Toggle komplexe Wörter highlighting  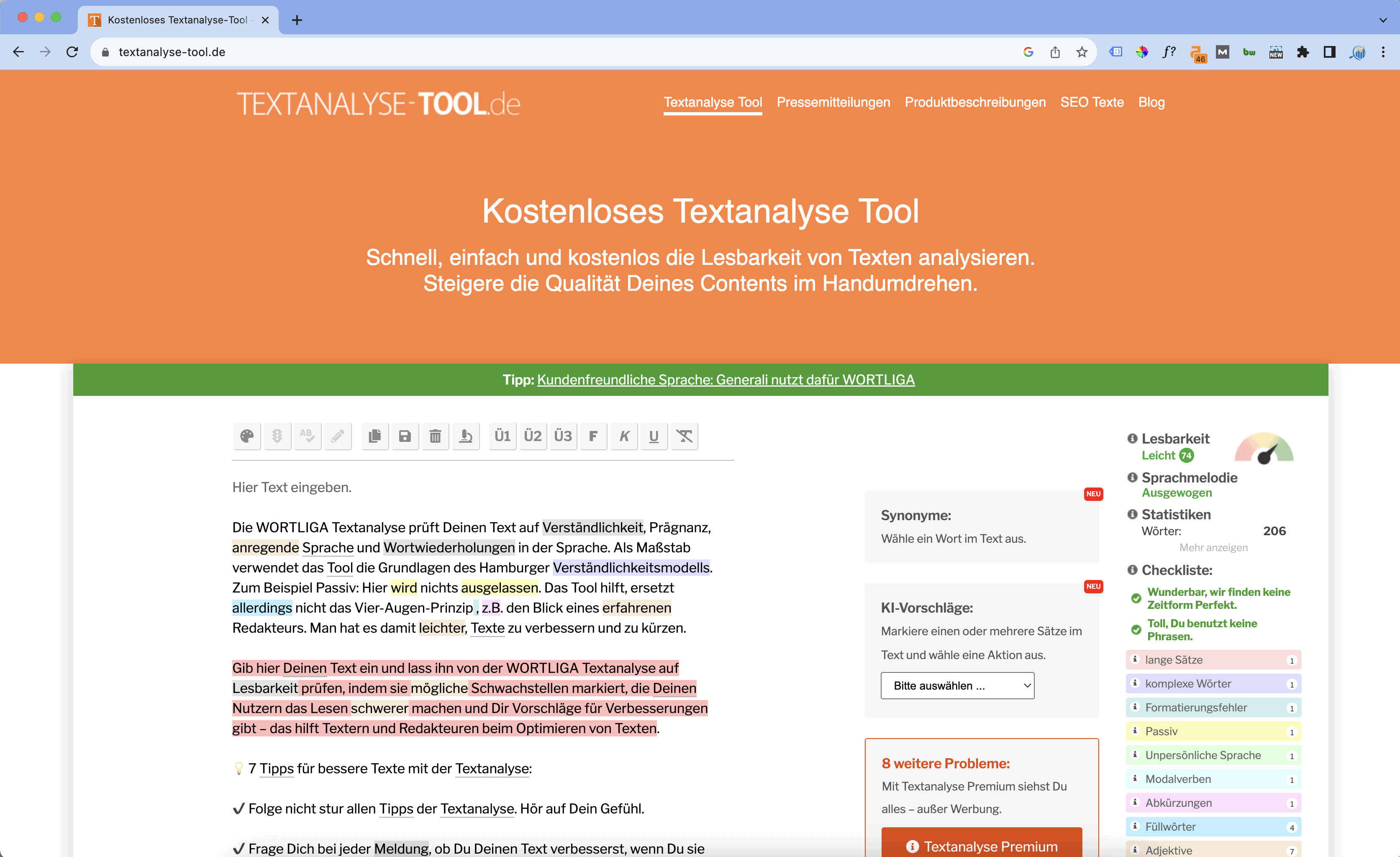coord(1214,684)
